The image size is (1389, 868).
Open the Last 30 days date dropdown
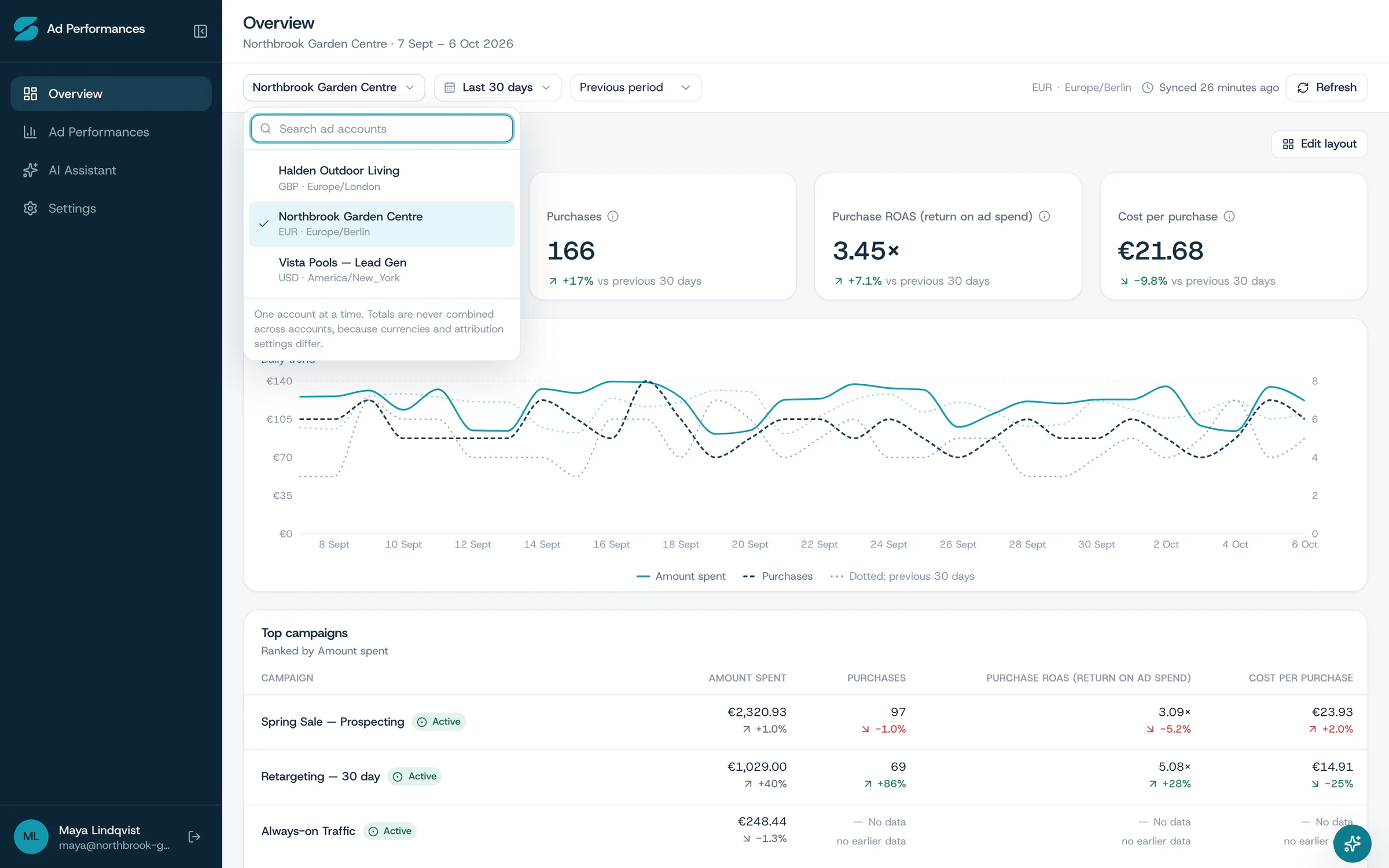coord(498,87)
